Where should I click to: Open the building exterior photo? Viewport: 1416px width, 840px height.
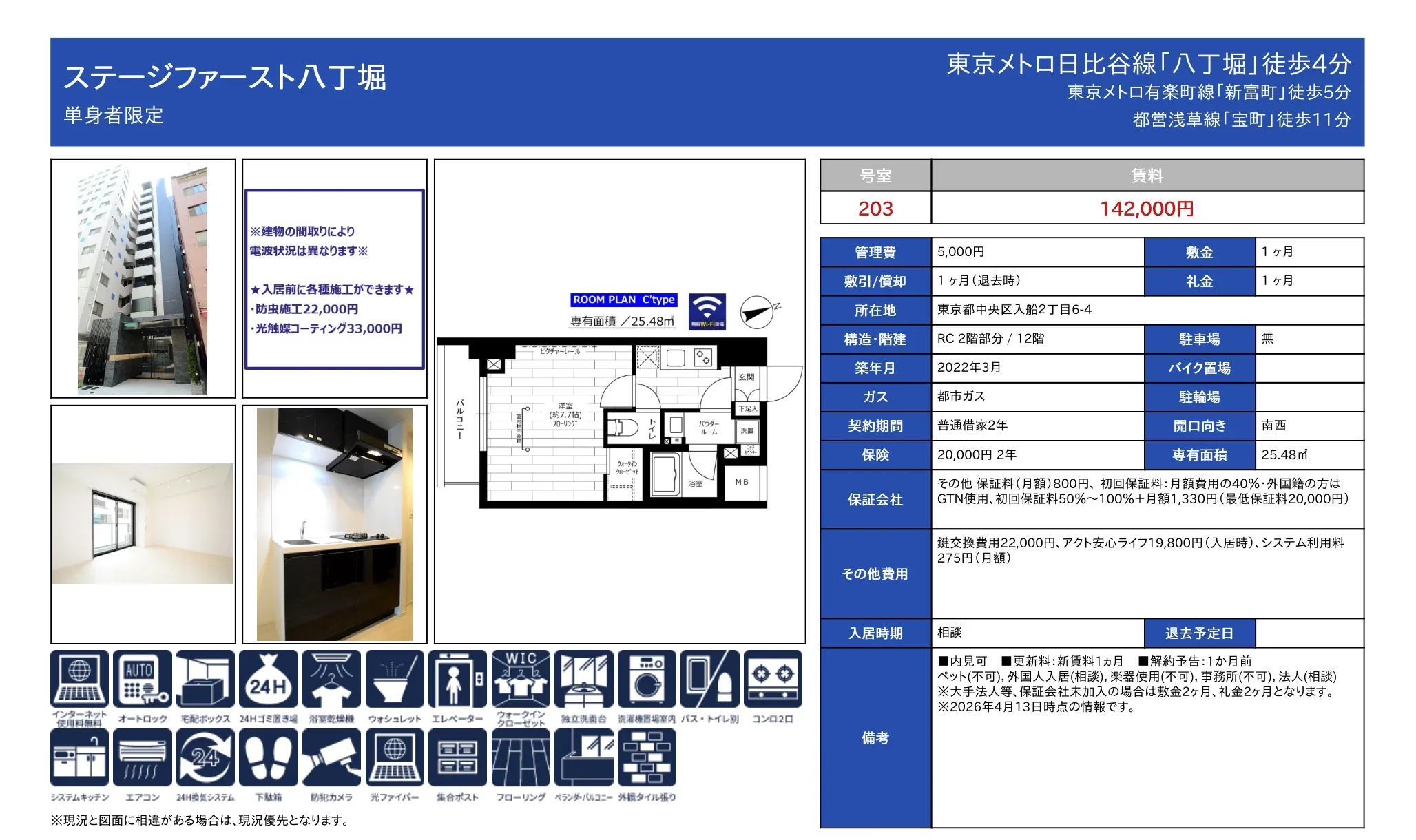point(143,279)
